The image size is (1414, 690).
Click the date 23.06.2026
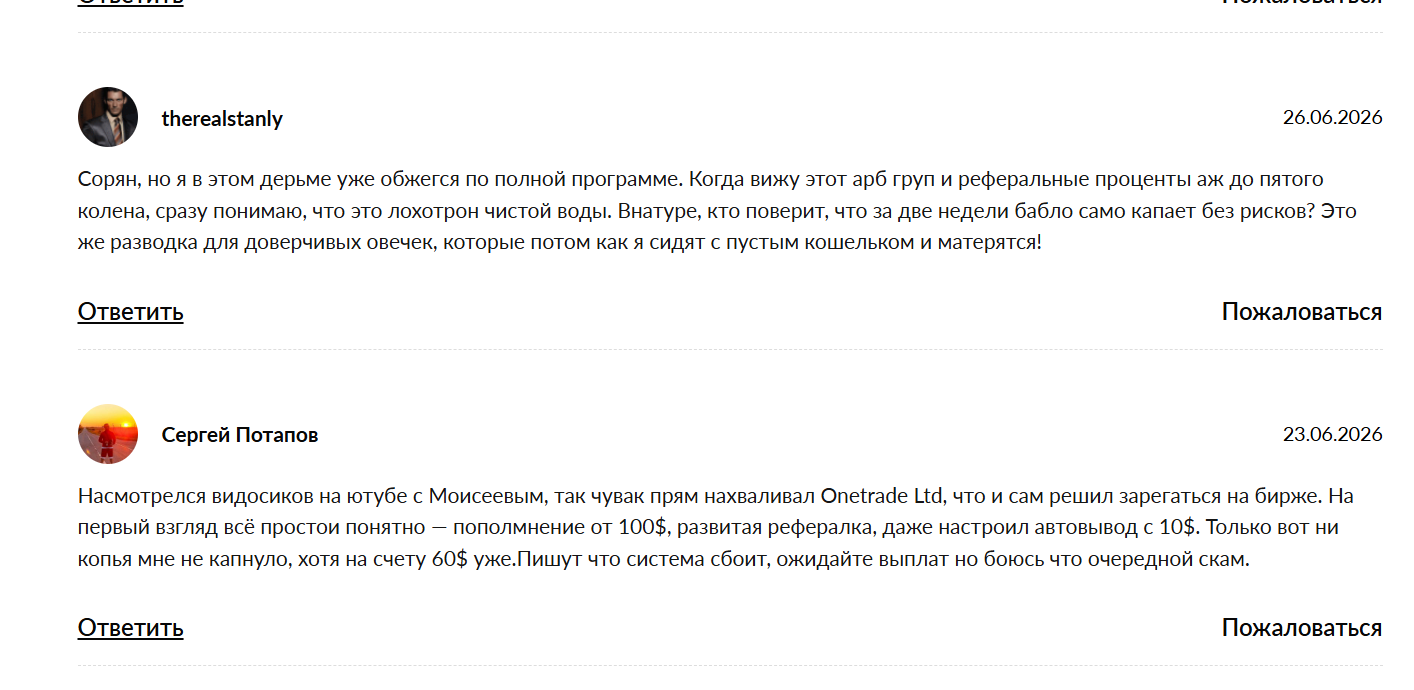click(1332, 434)
